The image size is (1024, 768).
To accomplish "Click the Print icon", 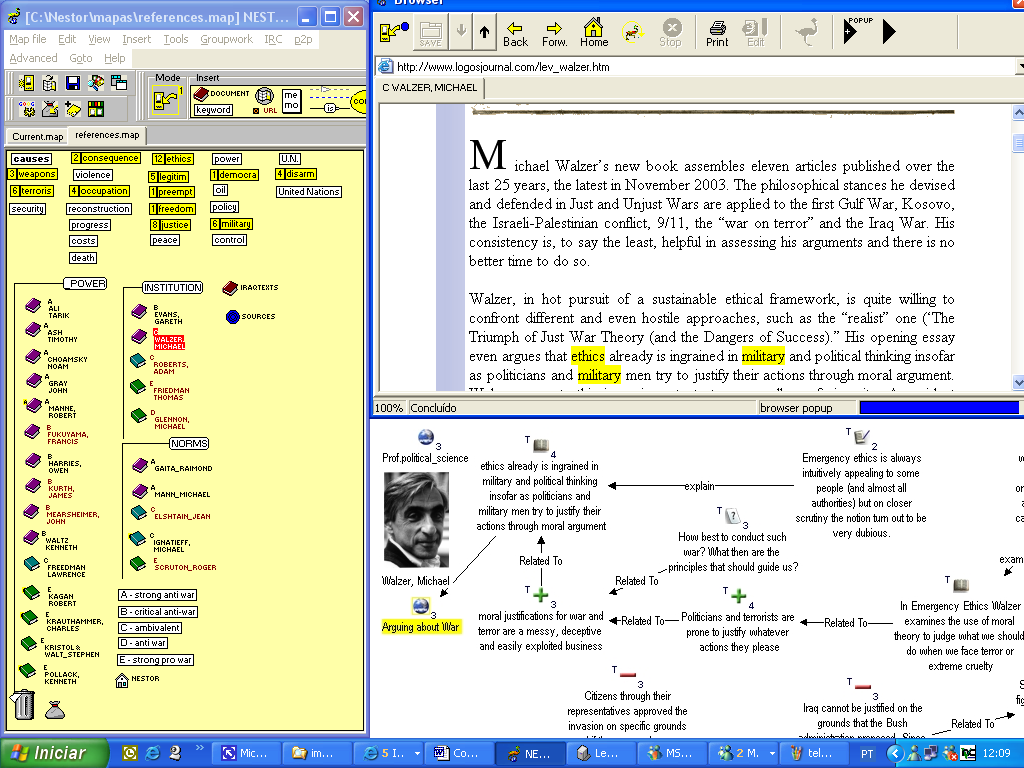I will pyautogui.click(x=716, y=33).
